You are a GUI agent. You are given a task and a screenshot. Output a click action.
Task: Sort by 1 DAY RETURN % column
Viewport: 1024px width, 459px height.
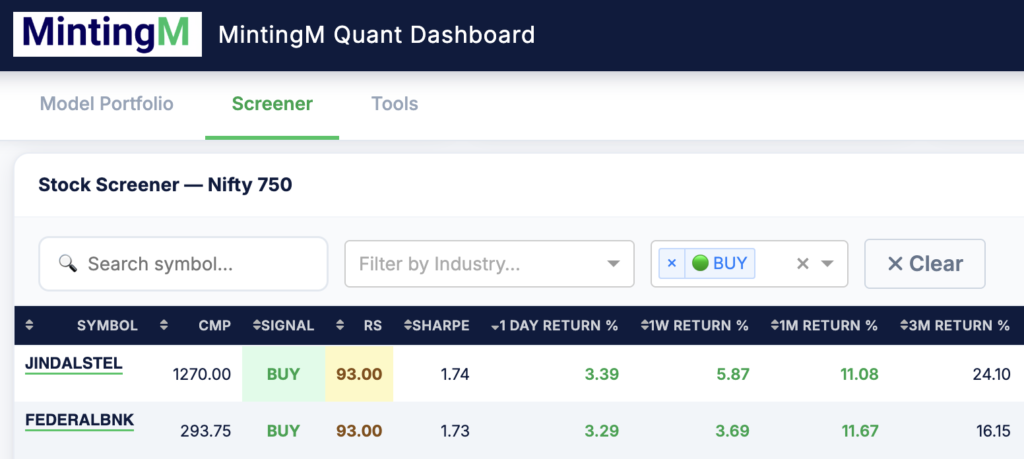(554, 325)
